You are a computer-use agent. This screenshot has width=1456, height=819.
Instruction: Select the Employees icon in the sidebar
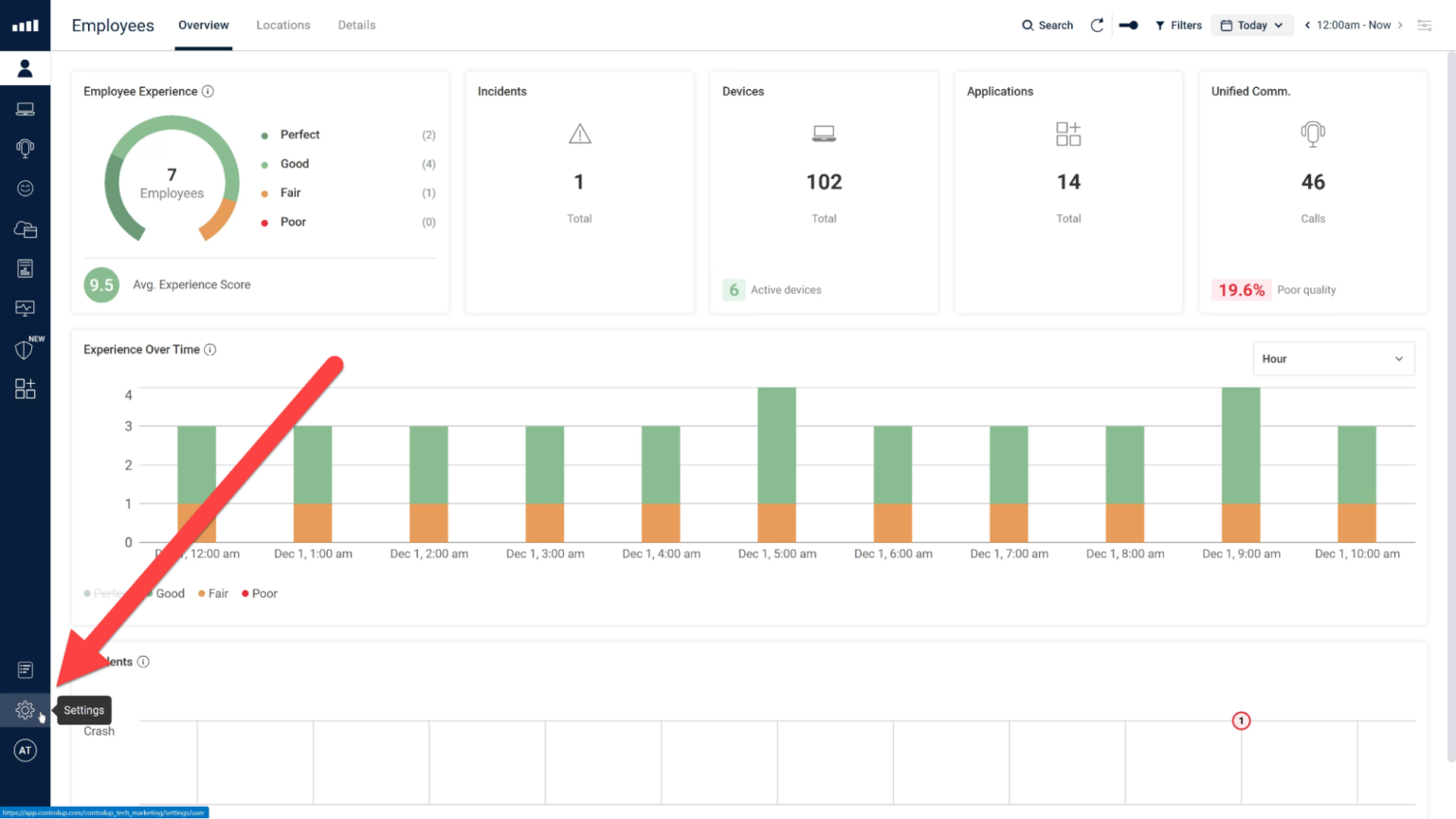pos(25,67)
